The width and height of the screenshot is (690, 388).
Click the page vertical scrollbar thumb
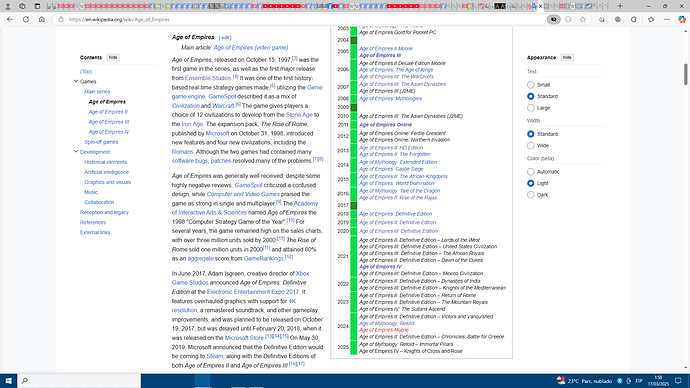click(x=686, y=74)
